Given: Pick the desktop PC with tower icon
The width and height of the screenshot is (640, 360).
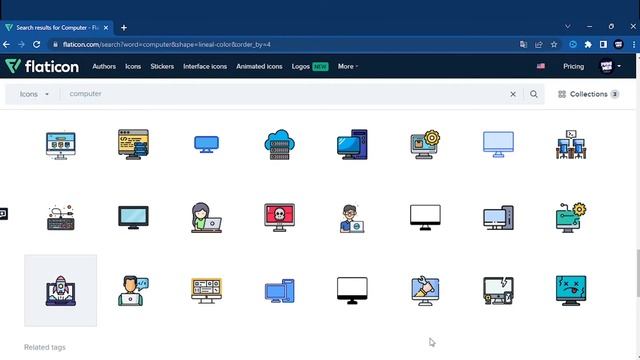Looking at the screenshot, I should pyautogui.click(x=352, y=144).
